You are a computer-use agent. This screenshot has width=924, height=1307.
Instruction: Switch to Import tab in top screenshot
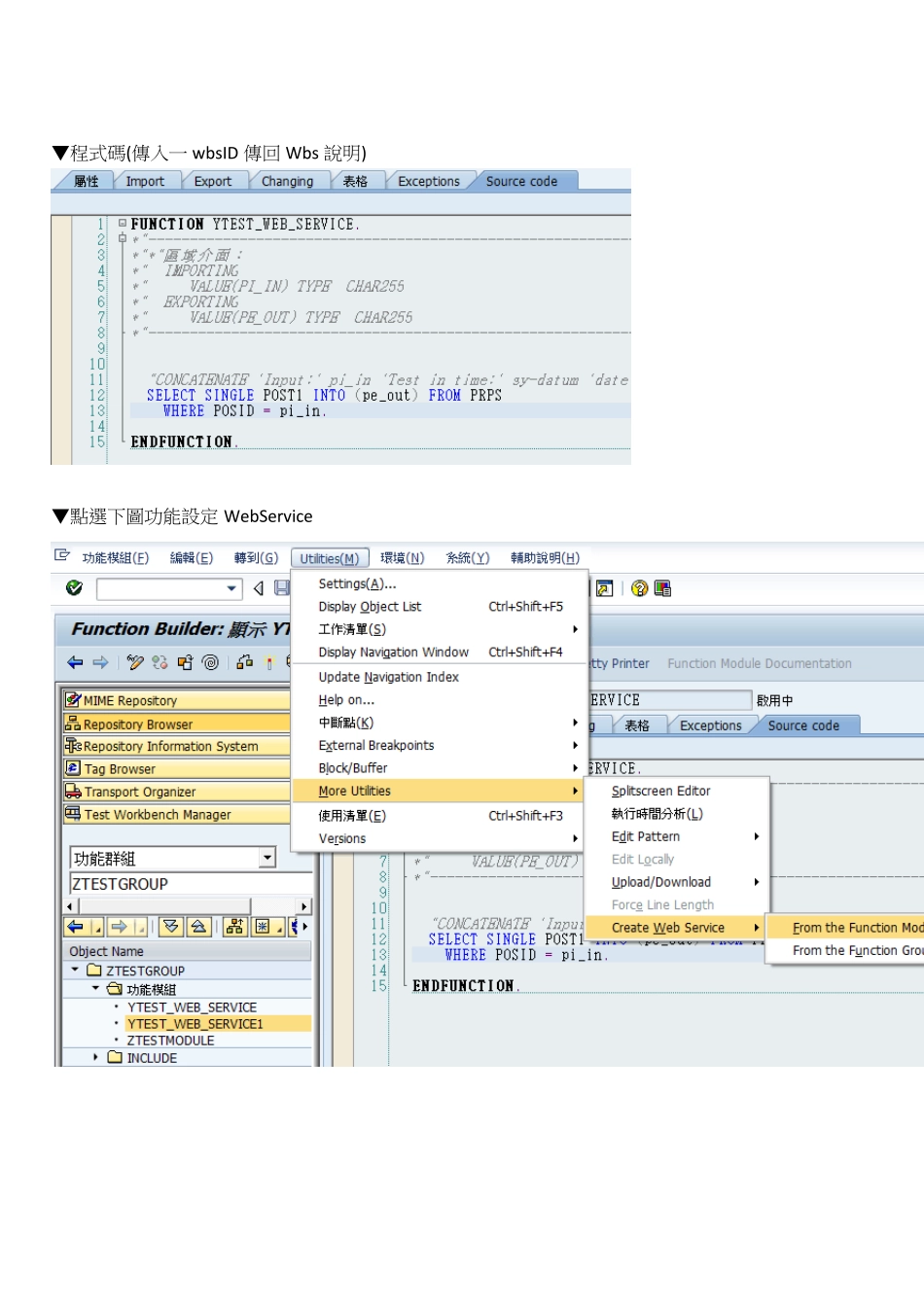click(x=145, y=181)
